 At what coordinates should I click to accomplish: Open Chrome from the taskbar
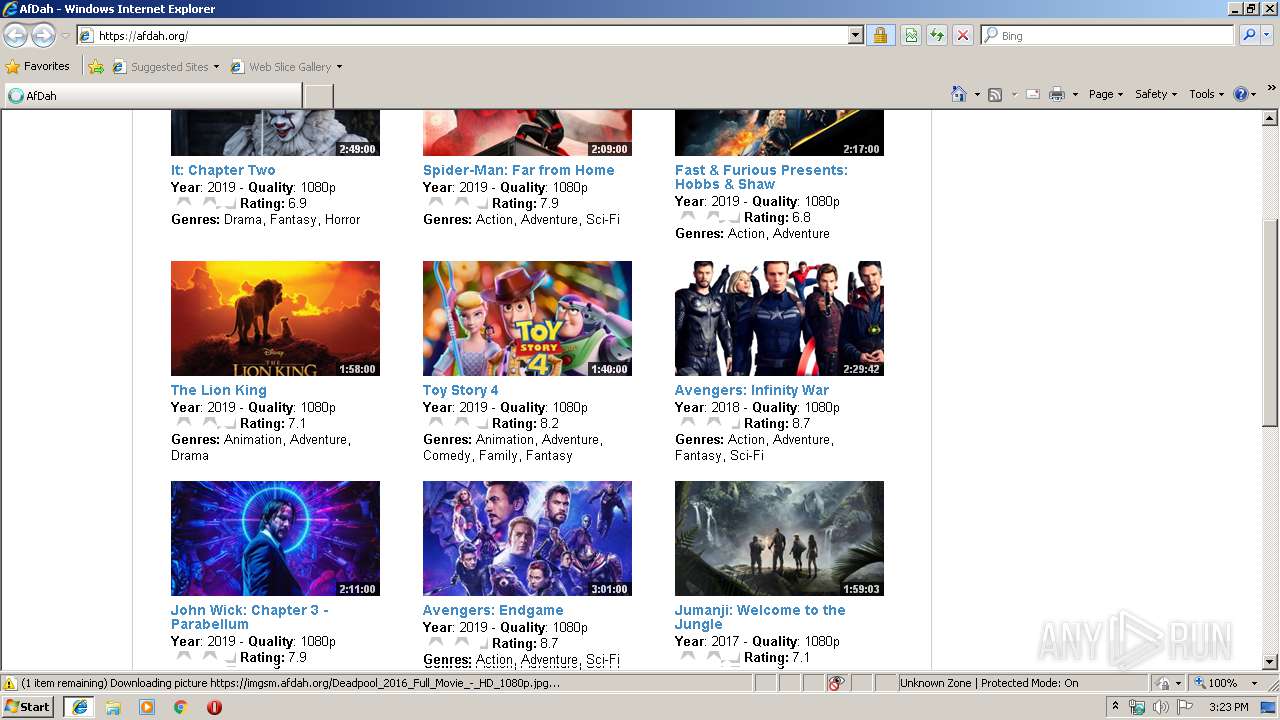pyautogui.click(x=181, y=707)
